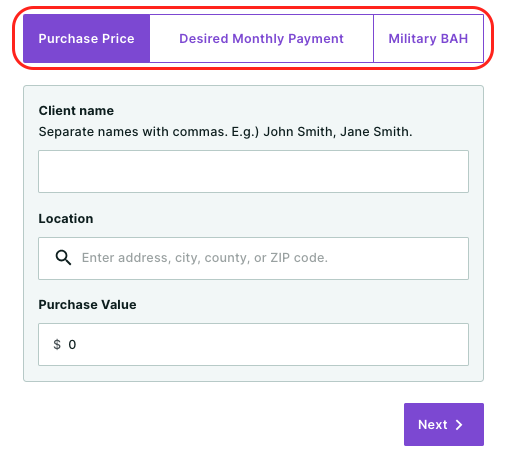The height and width of the screenshot is (467, 511).
Task: Switch to Desired Monthly Payment tab
Action: click(x=261, y=38)
